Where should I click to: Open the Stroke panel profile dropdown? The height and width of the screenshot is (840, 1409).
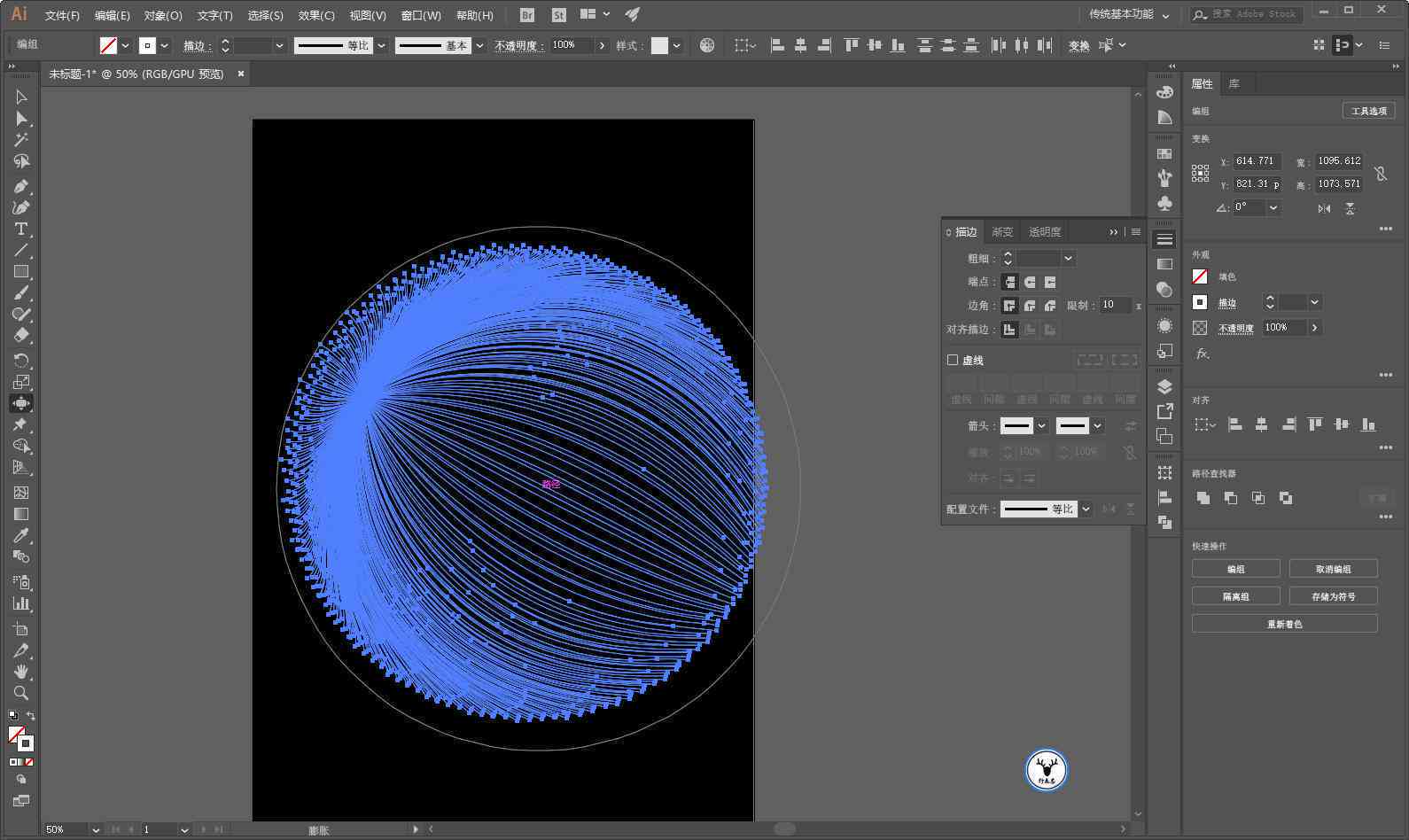[x=1086, y=509]
